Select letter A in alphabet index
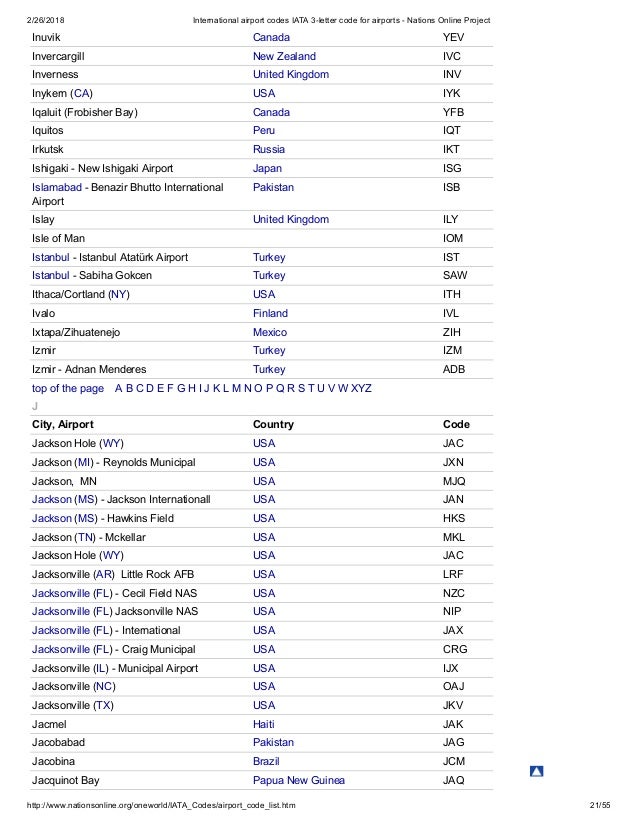Image resolution: width=638 pixels, height=826 pixels. tap(118, 388)
